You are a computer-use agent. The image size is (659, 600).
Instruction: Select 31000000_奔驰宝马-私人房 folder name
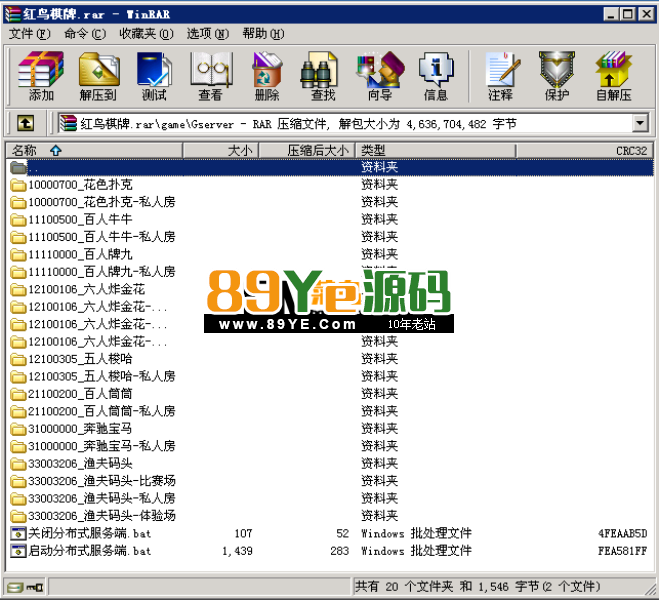102,446
